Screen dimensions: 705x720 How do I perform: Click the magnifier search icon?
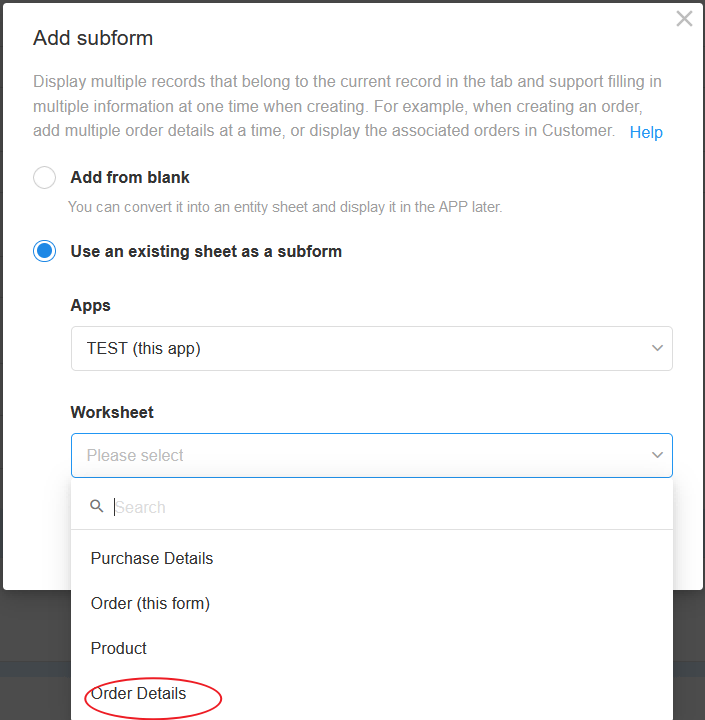pos(96,506)
